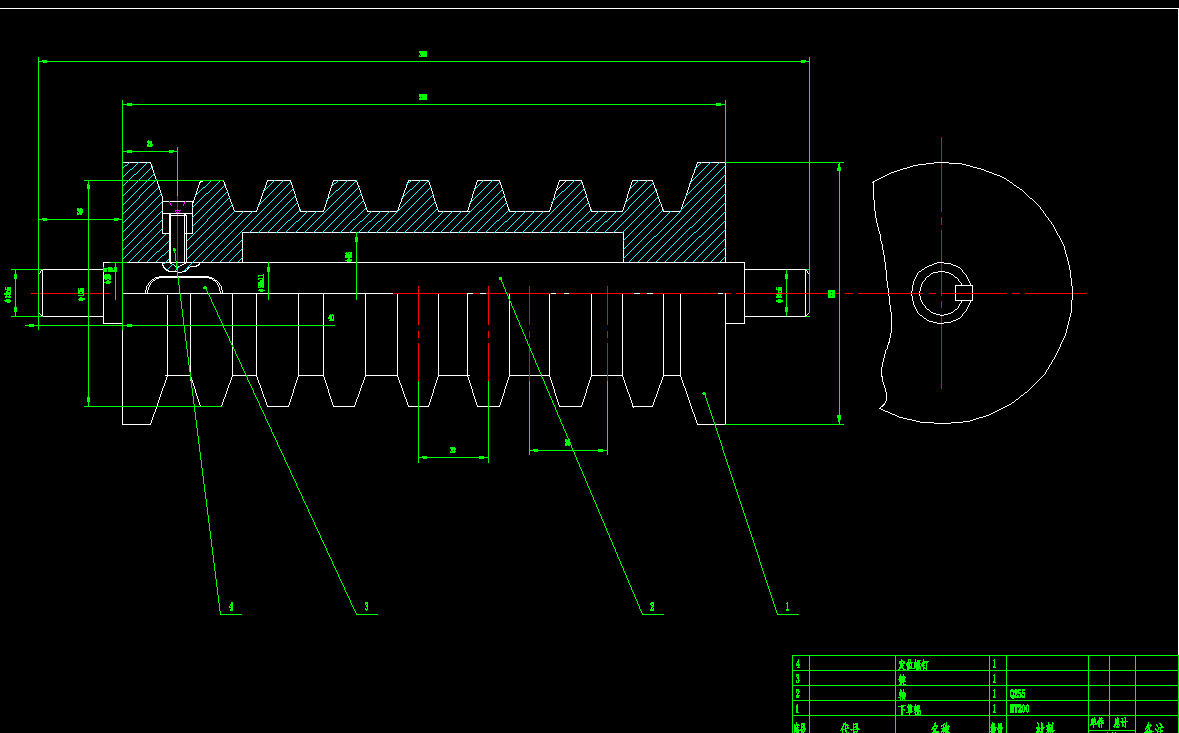The width and height of the screenshot is (1179, 733).
Task: Click the 单件 header cell in title block
Action: click(x=1098, y=723)
